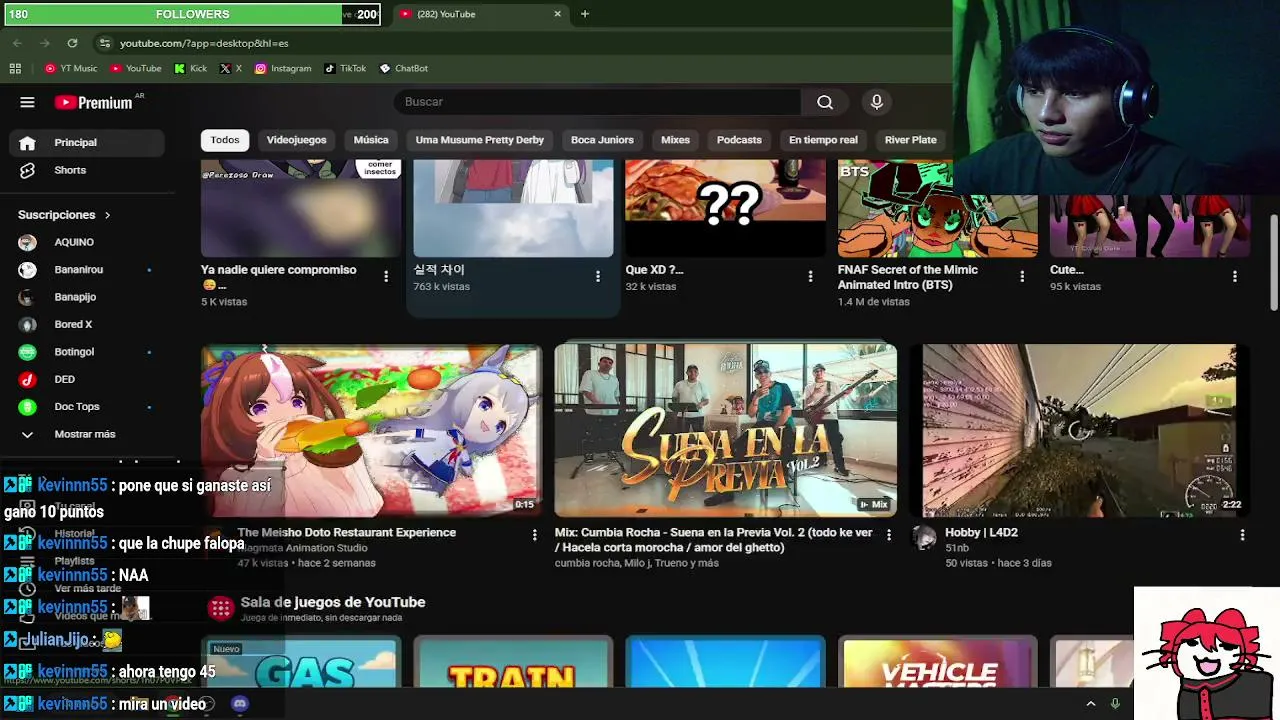Open options menu for Cumbia Rocha mix
Viewport: 1280px width, 720px height.
pos(888,535)
